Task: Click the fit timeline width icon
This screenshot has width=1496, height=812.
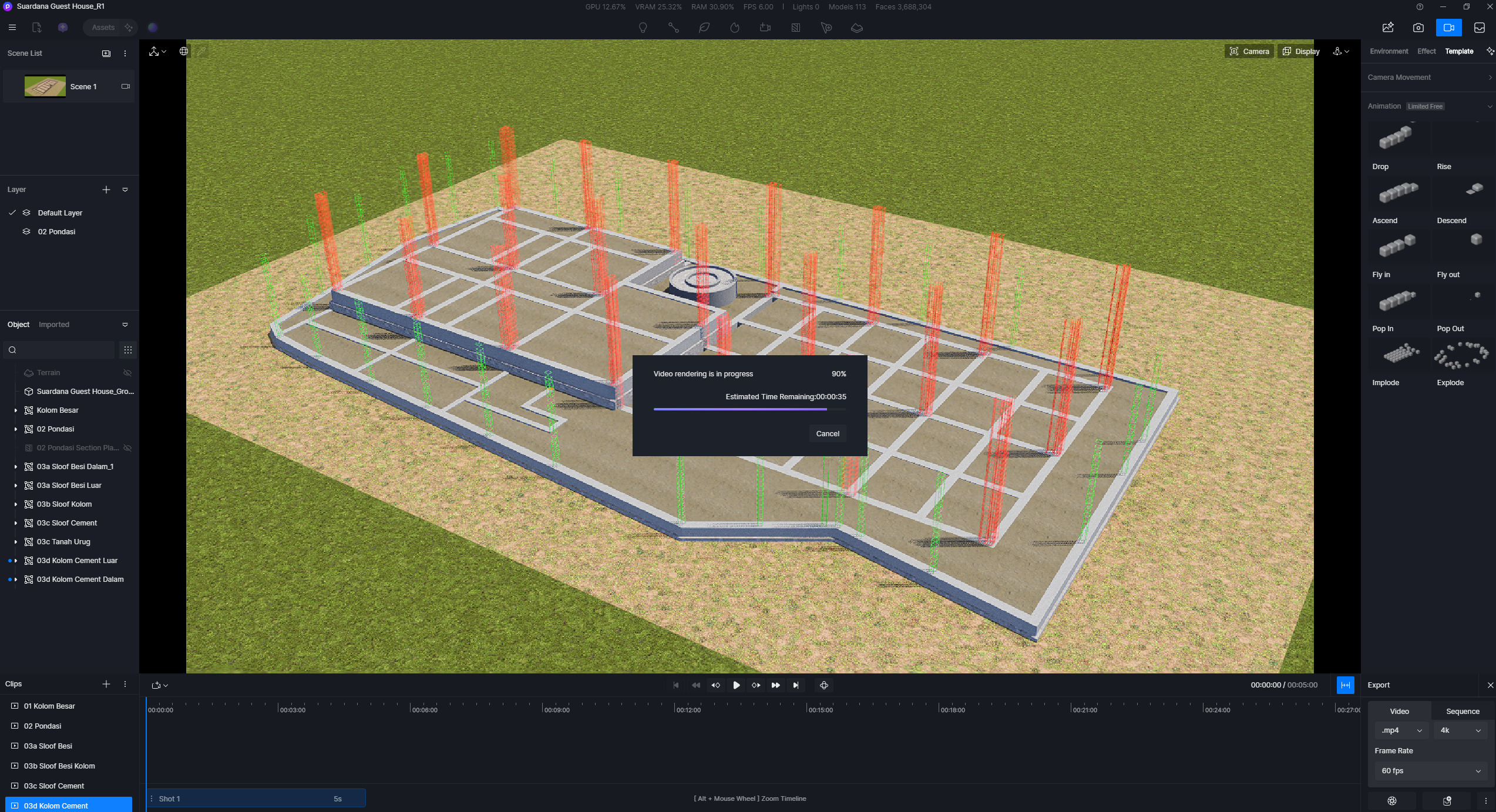Action: point(1345,685)
